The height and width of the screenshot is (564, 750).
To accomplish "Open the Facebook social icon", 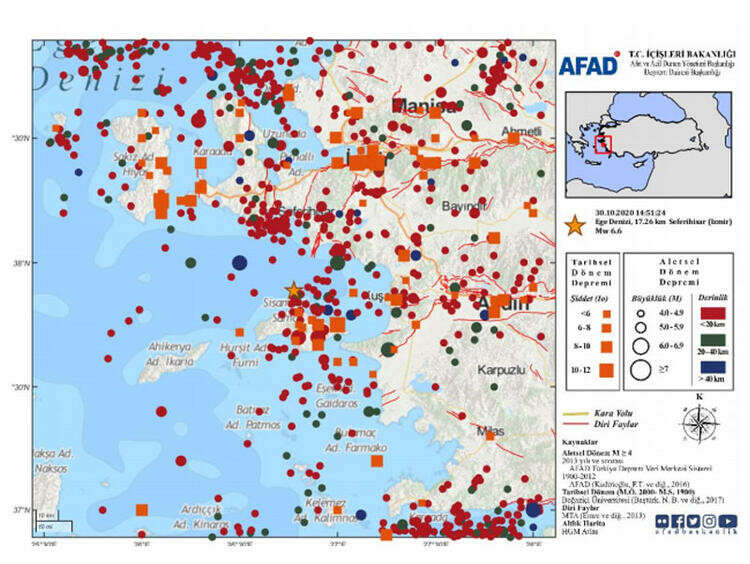I will [676, 521].
